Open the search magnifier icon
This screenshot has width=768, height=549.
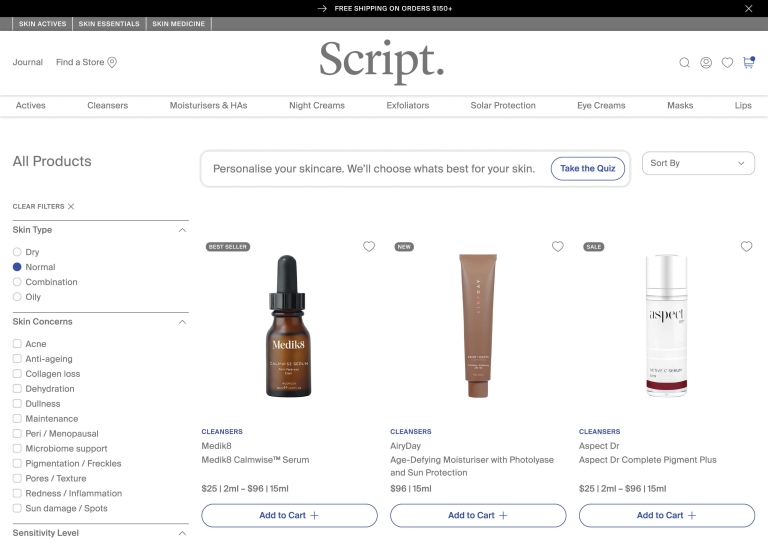[684, 63]
